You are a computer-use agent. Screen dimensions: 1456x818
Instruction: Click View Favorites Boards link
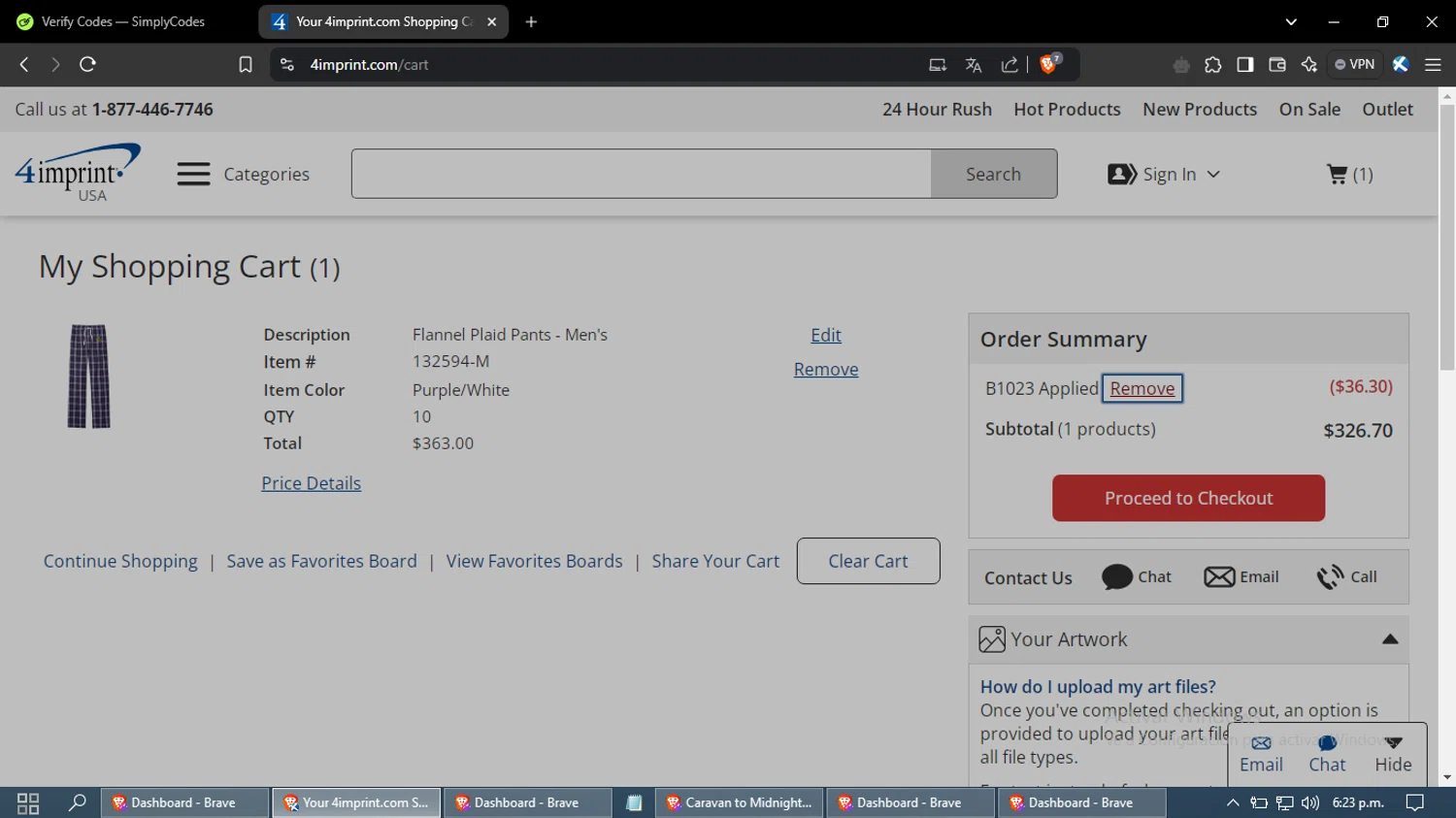tap(534, 561)
